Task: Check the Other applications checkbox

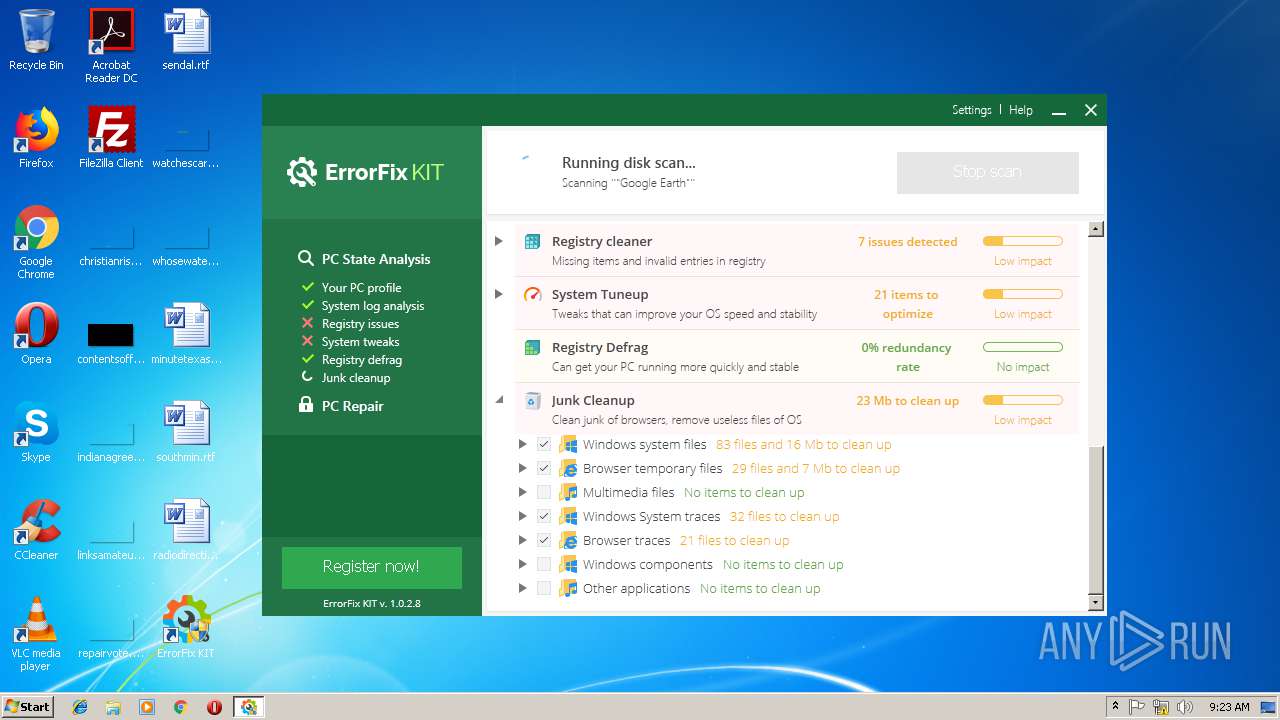Action: pyautogui.click(x=544, y=588)
